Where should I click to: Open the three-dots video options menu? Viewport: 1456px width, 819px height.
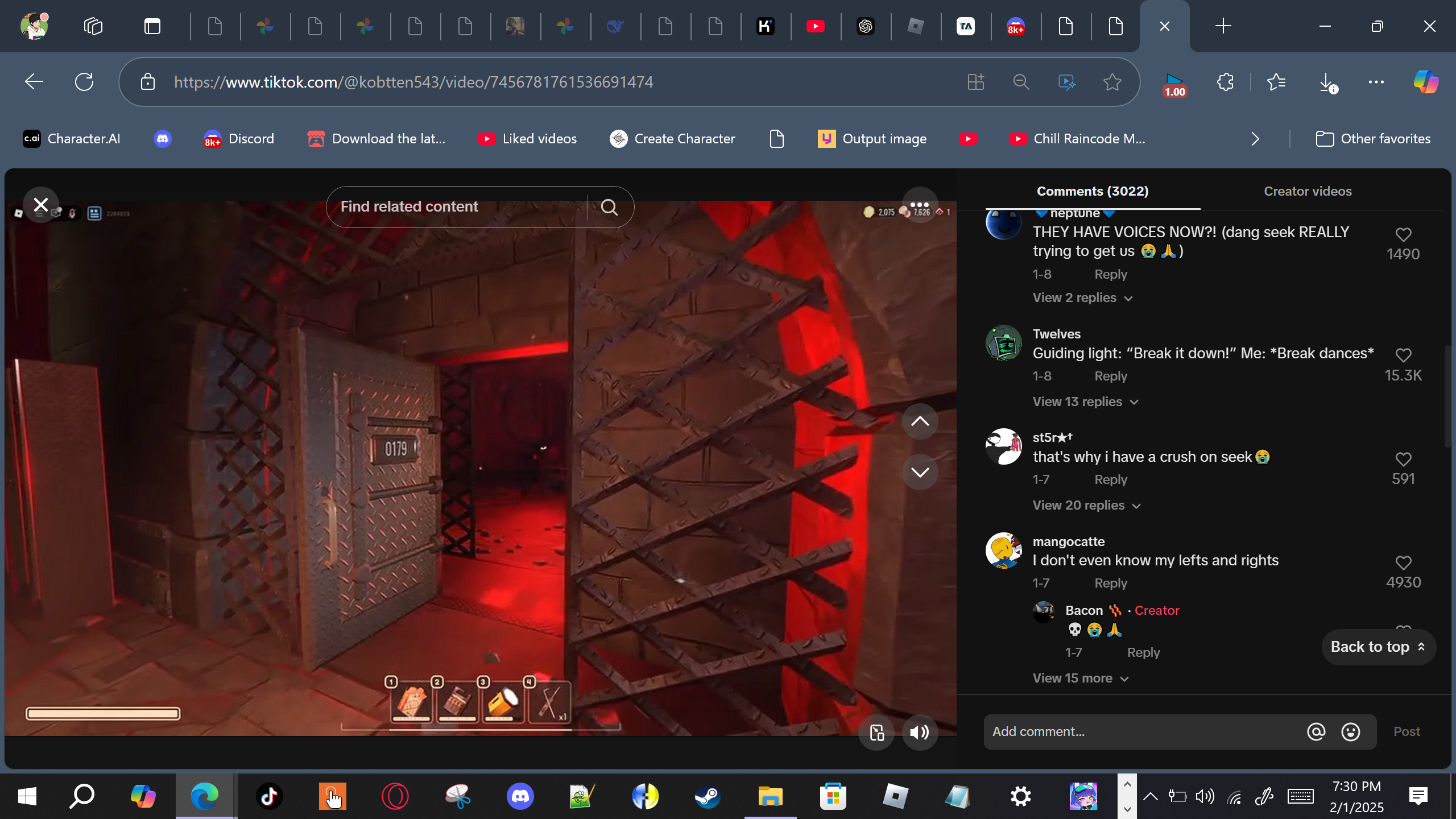pyautogui.click(x=919, y=205)
